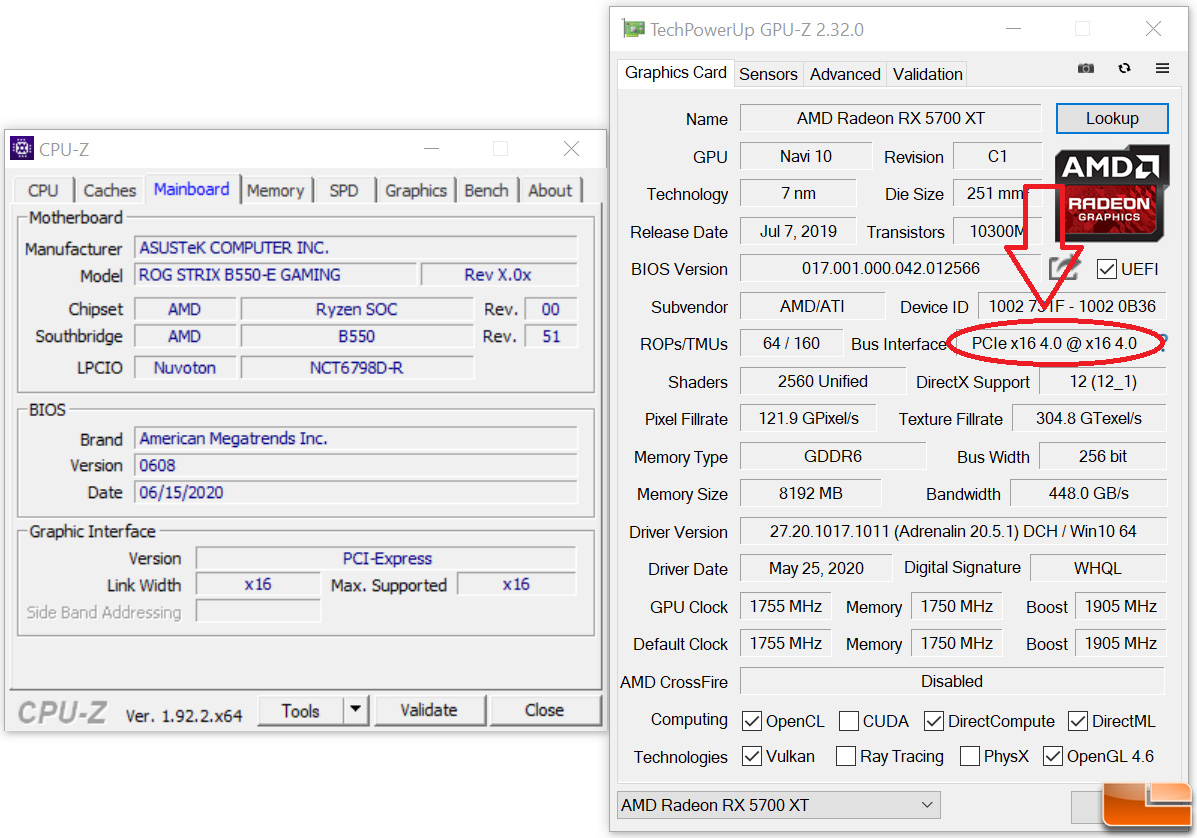Open the Caches tab in CPU-Z

110,190
